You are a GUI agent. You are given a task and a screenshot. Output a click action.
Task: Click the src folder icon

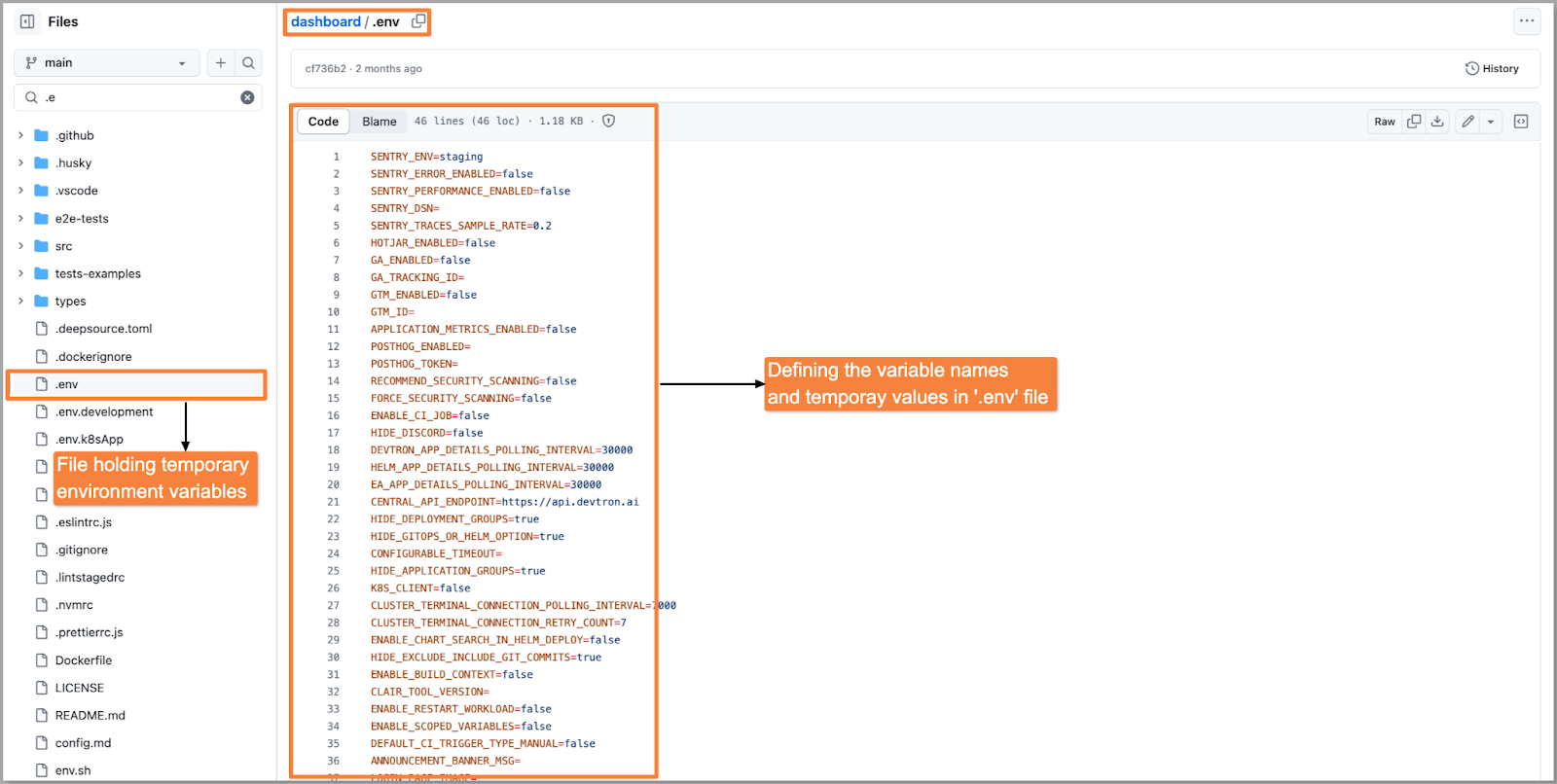coord(41,246)
